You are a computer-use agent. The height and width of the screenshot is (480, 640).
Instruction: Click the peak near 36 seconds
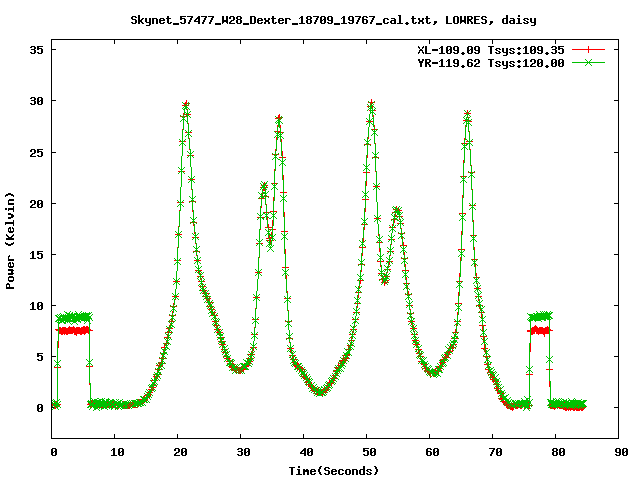(279, 118)
